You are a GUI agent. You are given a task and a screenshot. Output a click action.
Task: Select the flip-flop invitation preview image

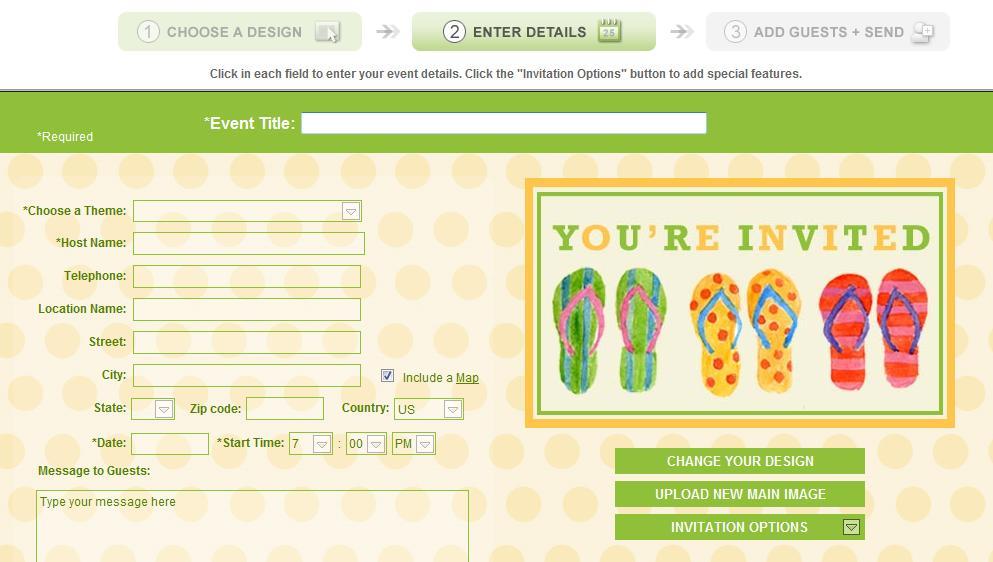740,303
